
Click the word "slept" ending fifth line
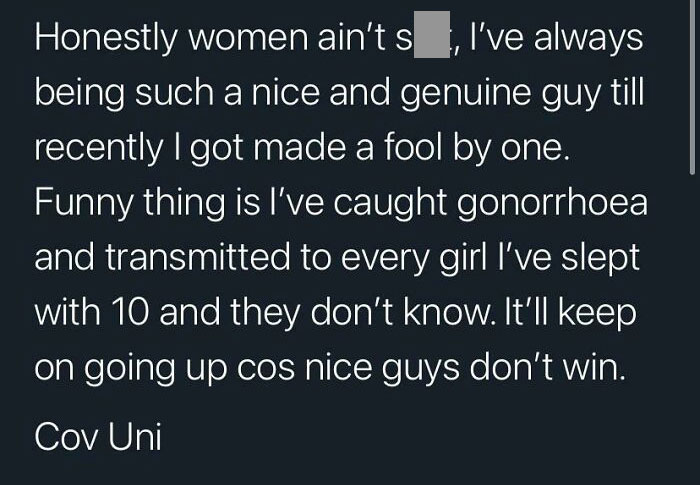click(x=600, y=259)
